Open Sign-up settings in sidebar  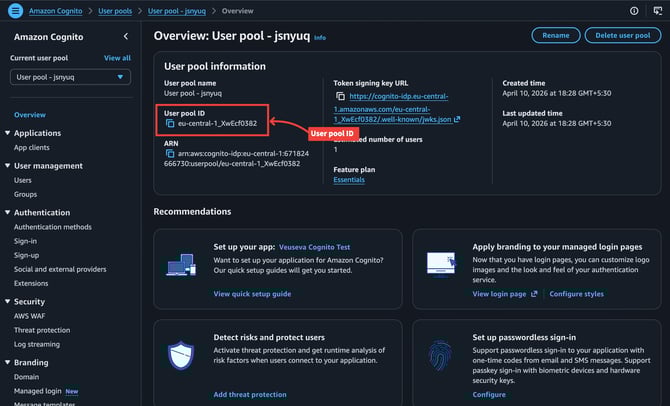pyautogui.click(x=26, y=255)
